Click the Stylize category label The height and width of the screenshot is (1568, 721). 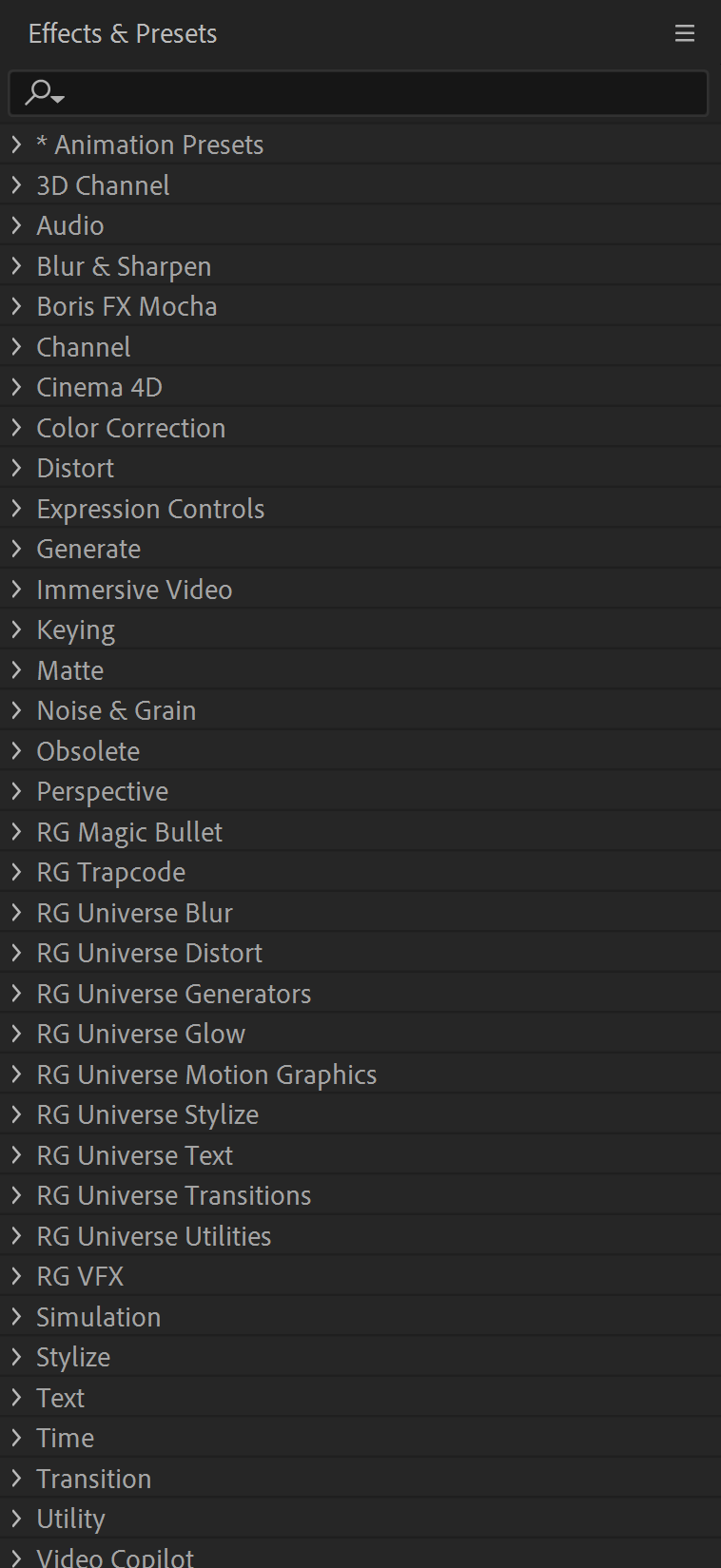click(73, 1358)
